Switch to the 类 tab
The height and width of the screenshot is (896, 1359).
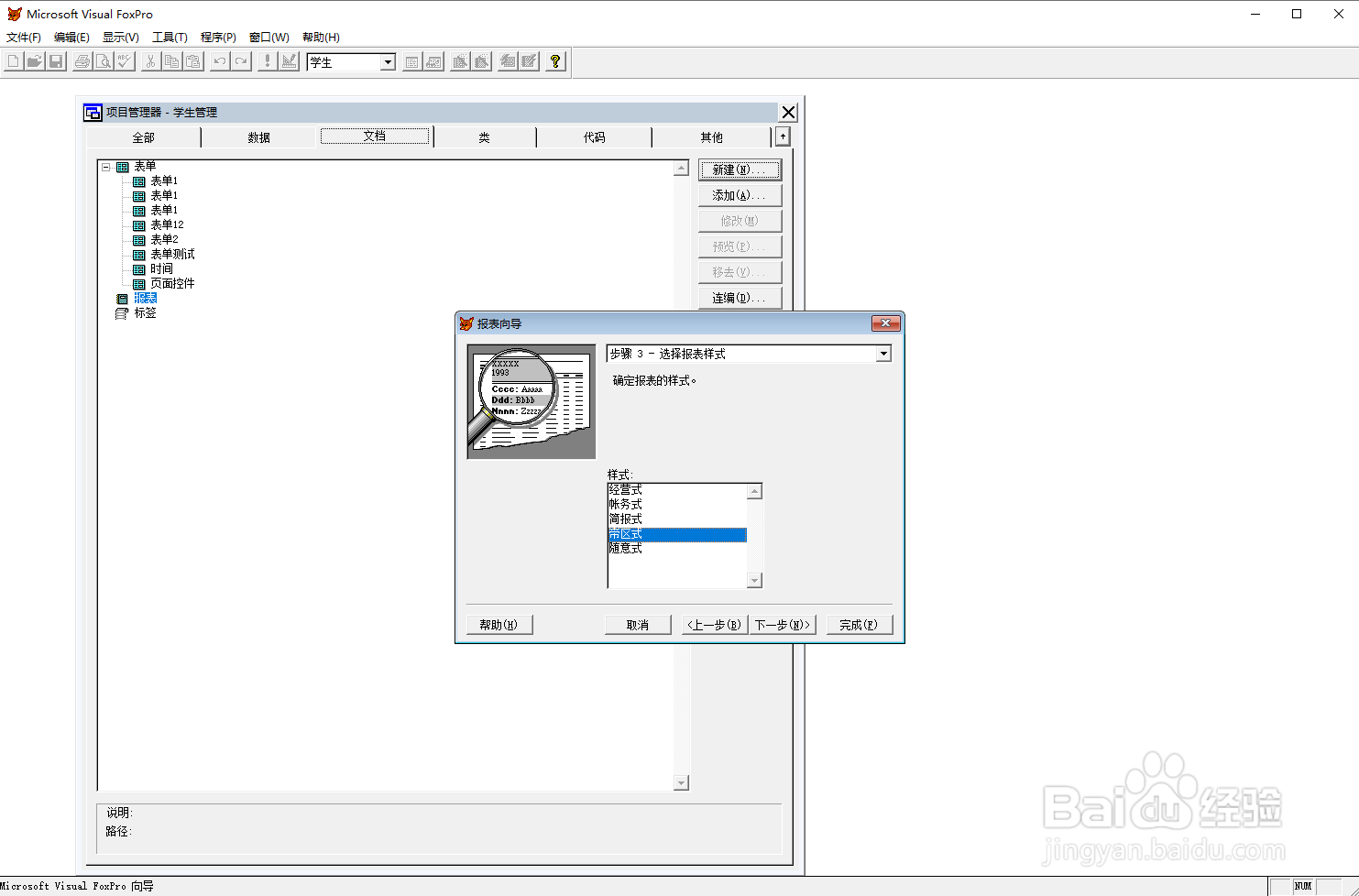[x=485, y=137]
